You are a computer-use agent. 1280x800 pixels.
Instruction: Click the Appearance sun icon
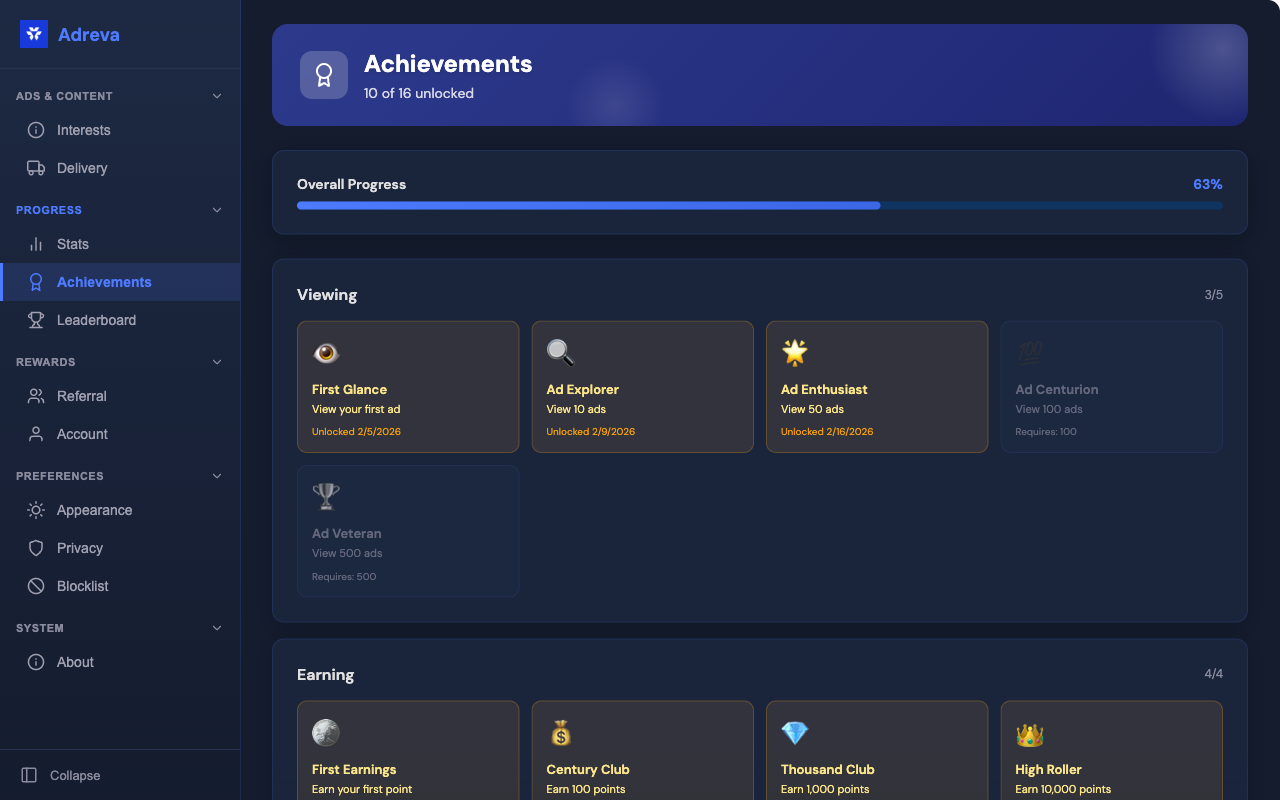[x=36, y=510]
